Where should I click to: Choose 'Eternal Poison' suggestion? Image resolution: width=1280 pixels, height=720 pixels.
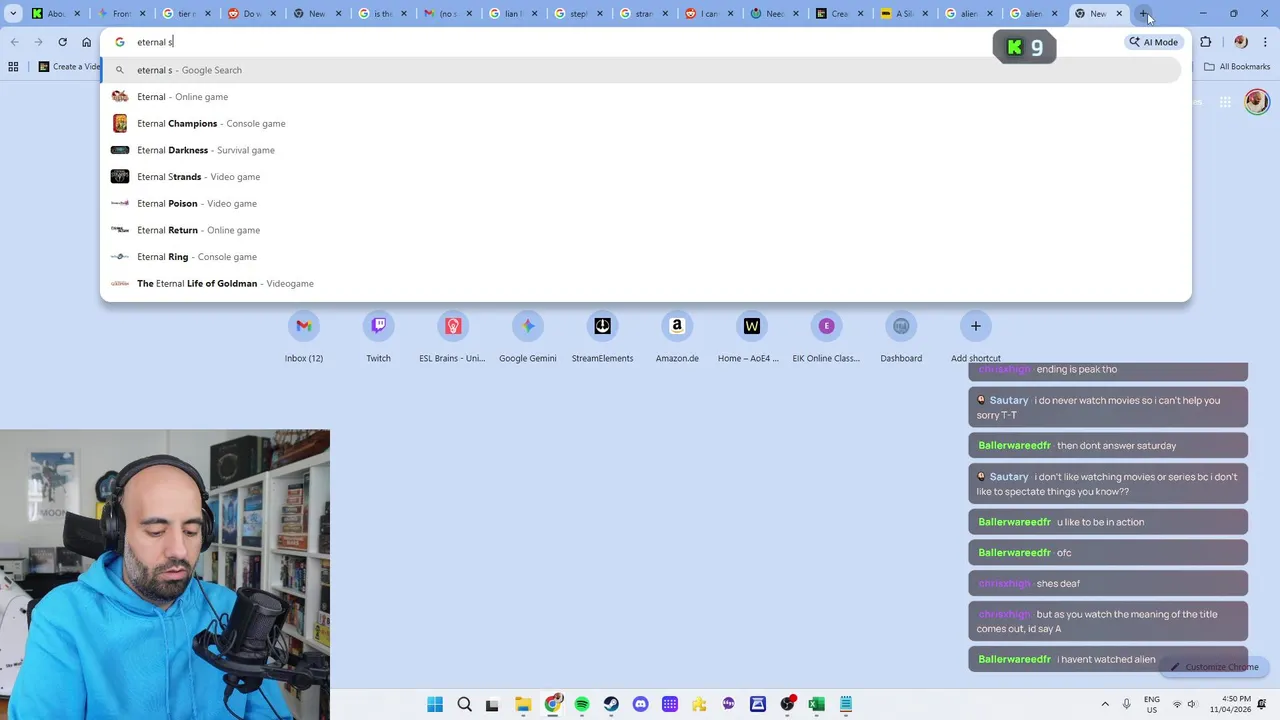(640, 203)
